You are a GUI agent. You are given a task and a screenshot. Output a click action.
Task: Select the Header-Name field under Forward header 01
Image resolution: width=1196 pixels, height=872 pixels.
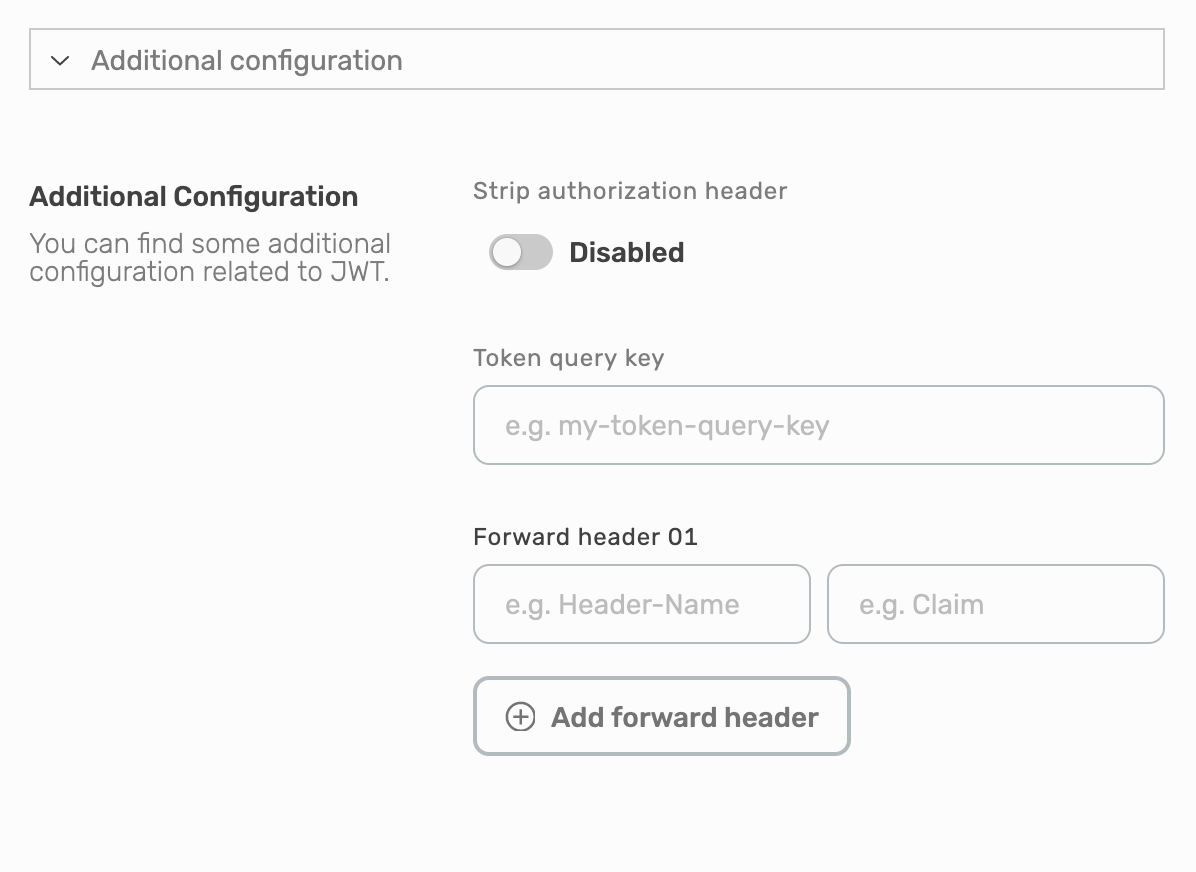pyautogui.click(x=641, y=604)
